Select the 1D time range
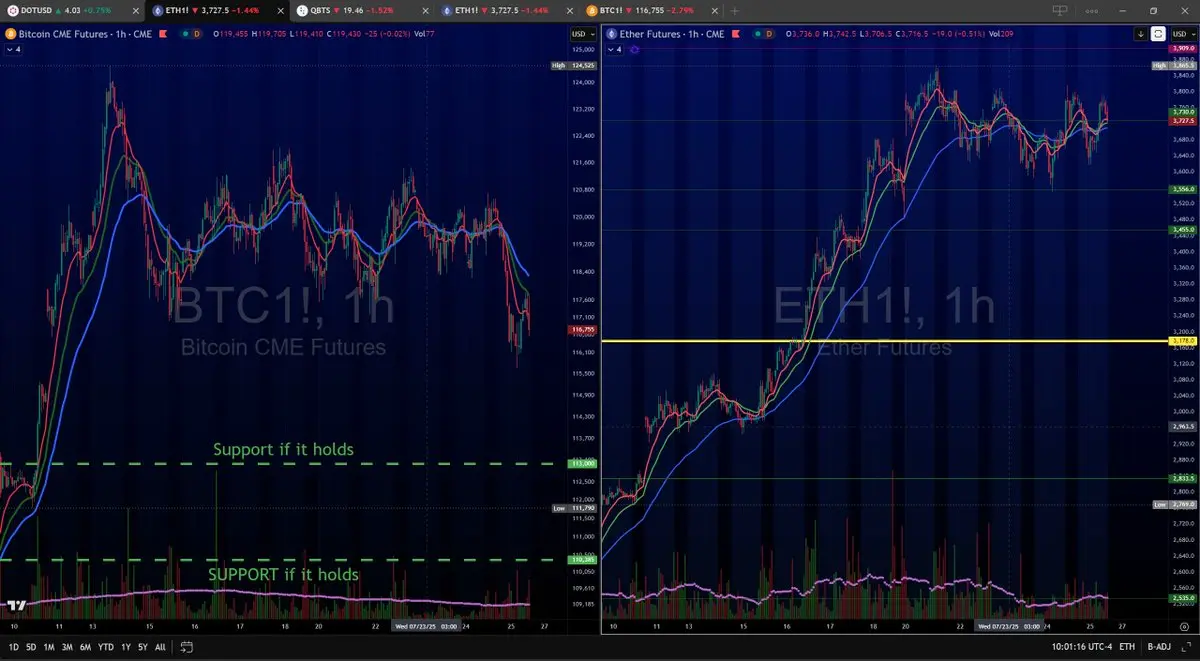1200x661 pixels. 14,647
